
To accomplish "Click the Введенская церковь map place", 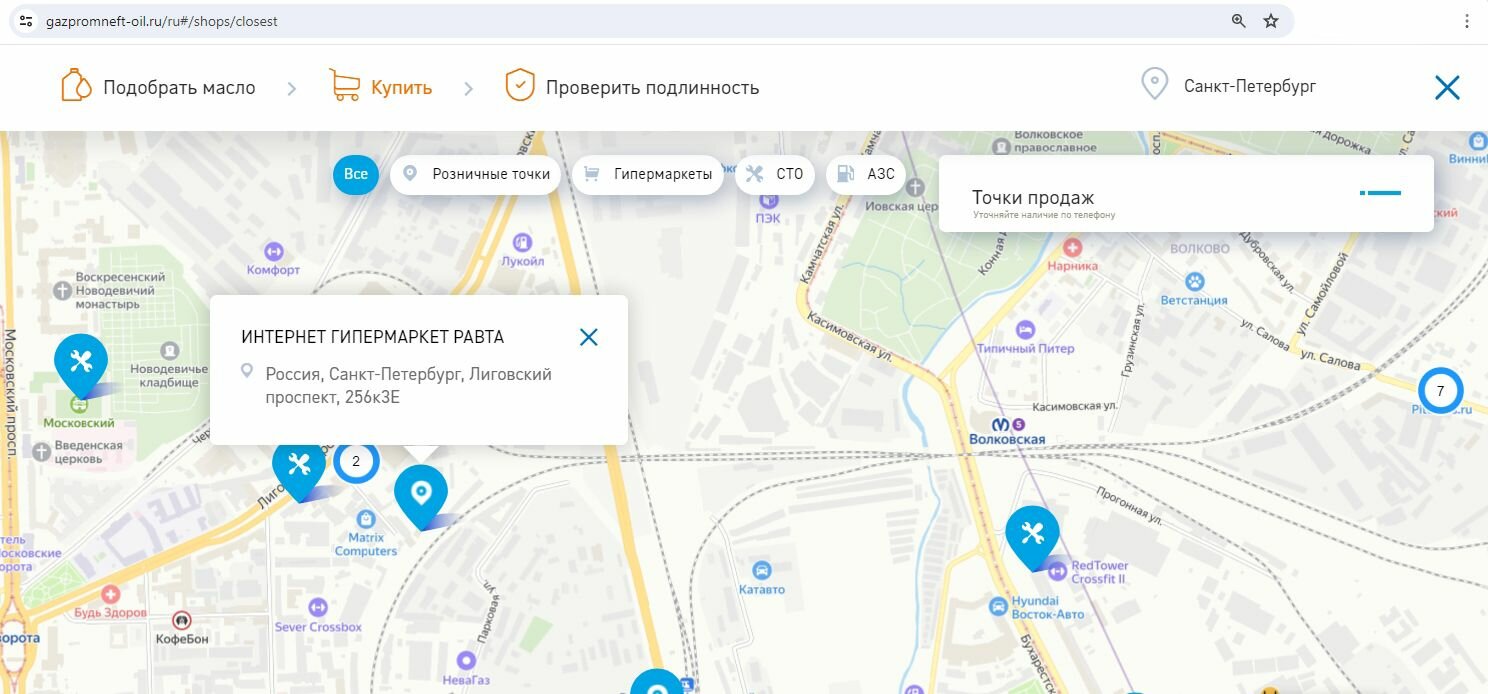I will point(41,452).
